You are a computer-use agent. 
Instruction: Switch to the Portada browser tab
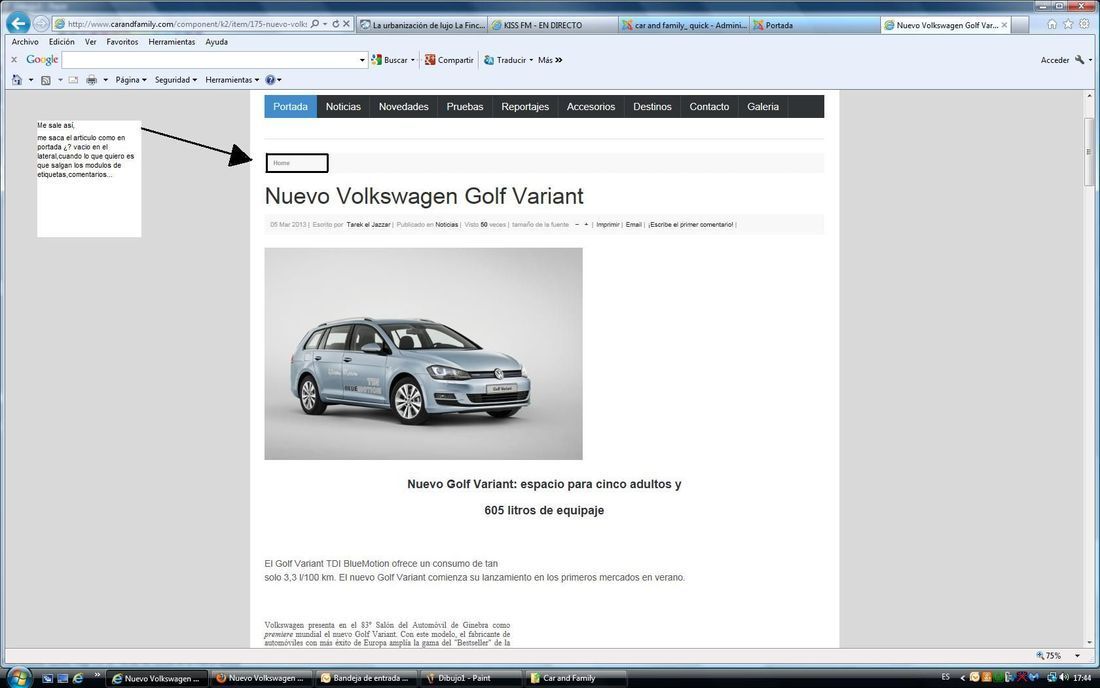(814, 25)
